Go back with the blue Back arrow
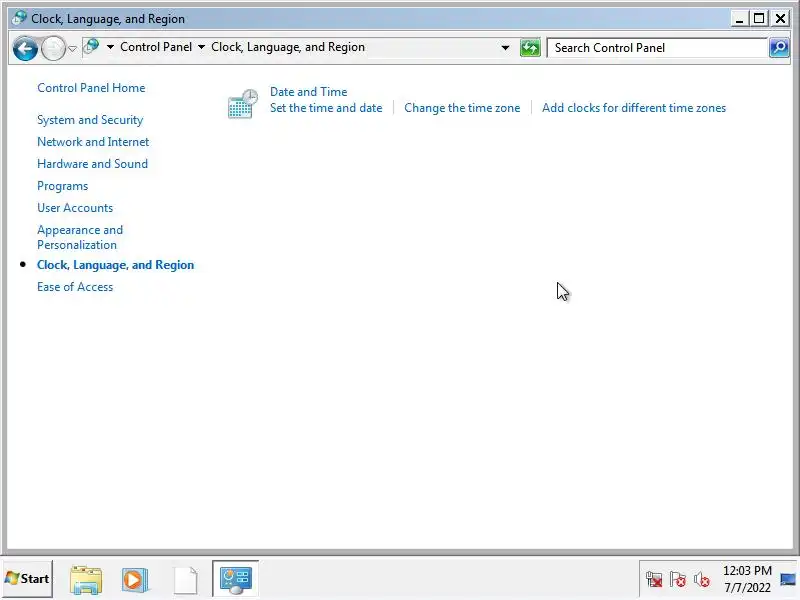 pyautogui.click(x=25, y=49)
